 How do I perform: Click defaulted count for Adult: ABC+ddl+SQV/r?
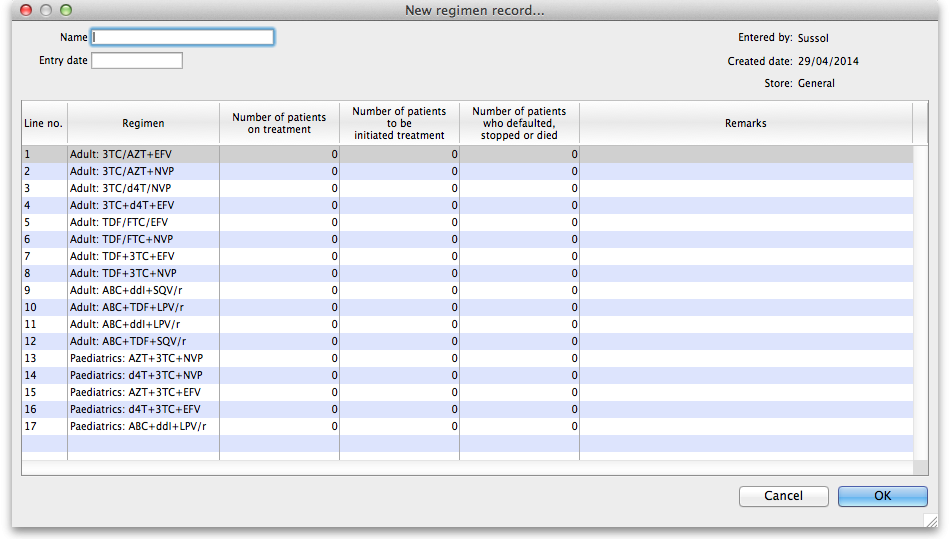[x=519, y=290]
